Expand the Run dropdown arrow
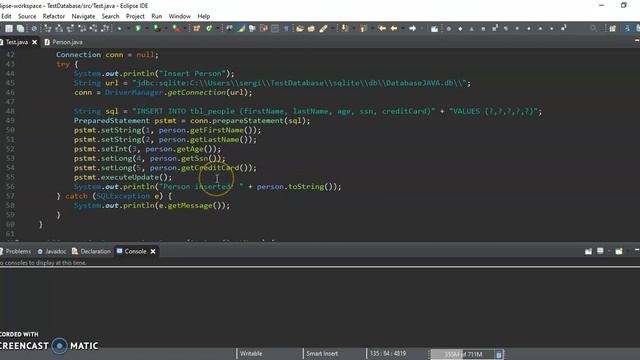This screenshot has height=360, width=640. 147,29
